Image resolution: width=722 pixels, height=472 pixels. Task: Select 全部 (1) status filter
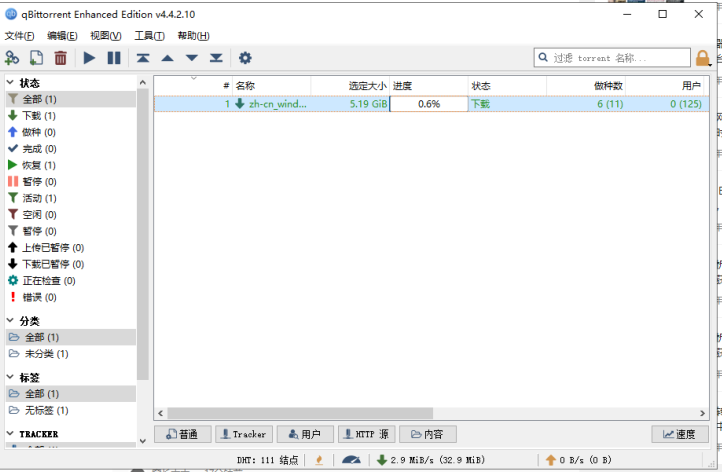(x=71, y=99)
